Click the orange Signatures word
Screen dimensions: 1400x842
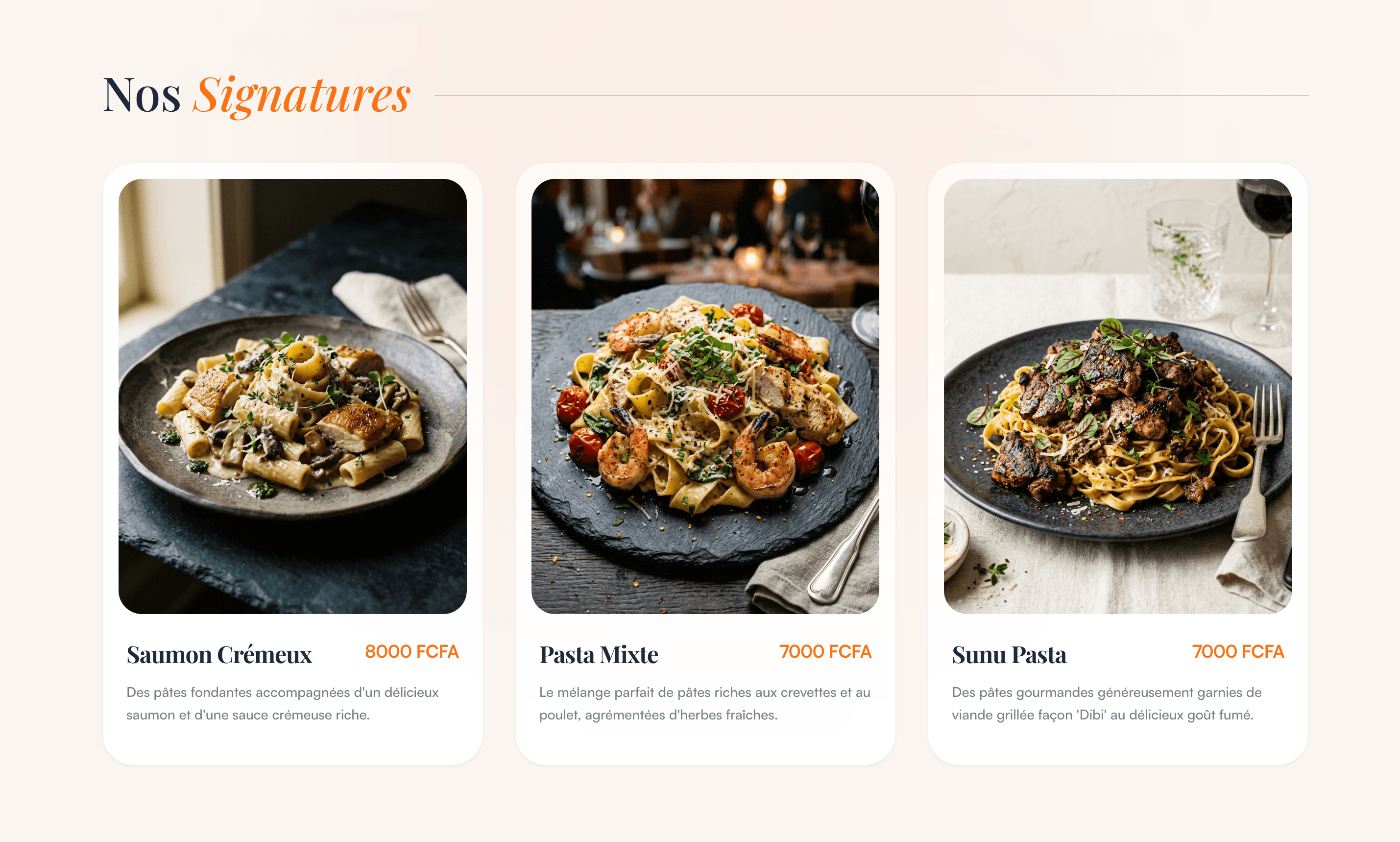point(302,95)
